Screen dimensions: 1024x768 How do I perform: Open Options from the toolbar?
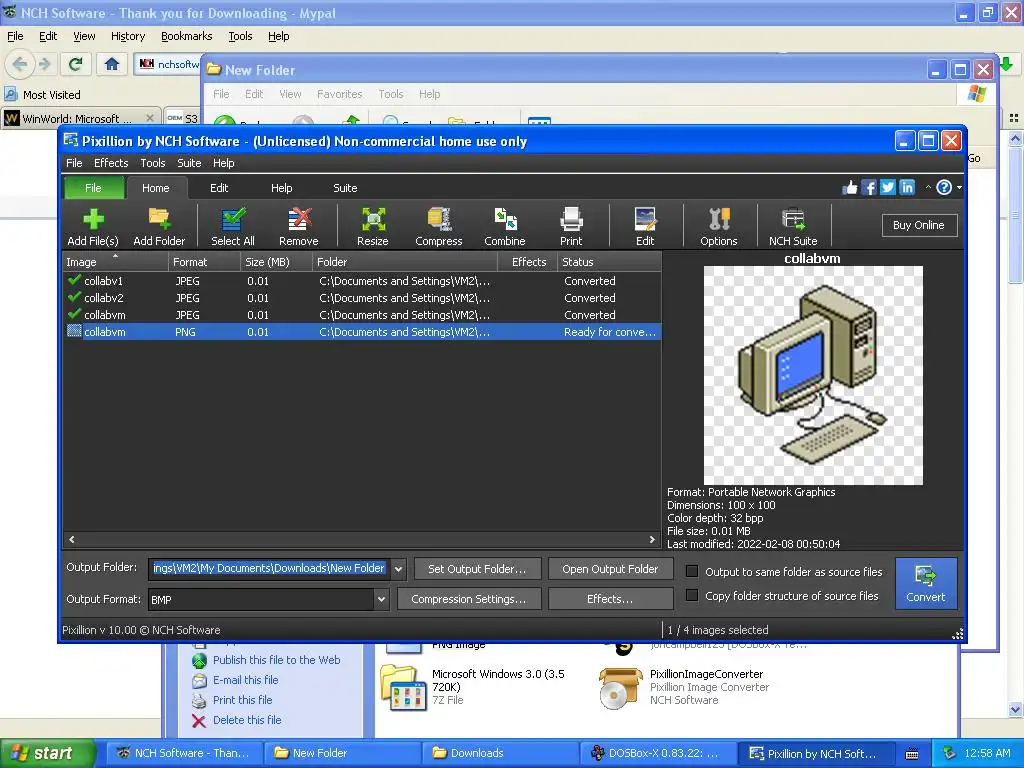pyautogui.click(x=719, y=226)
